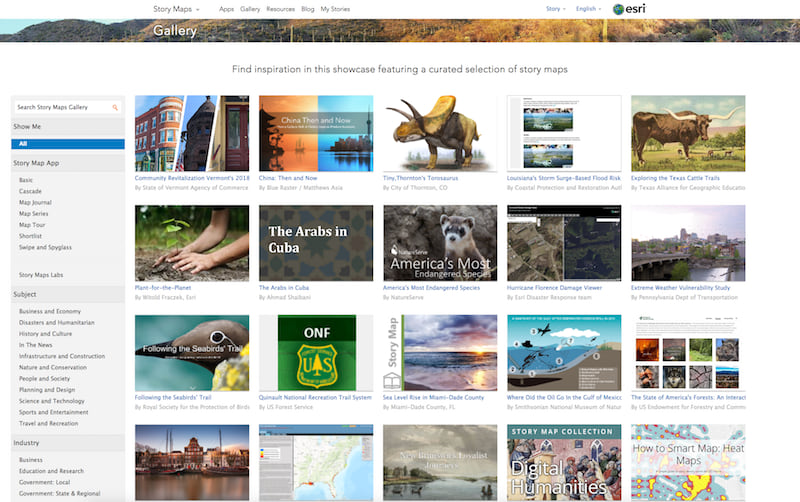Image resolution: width=800 pixels, height=502 pixels.
Task: Open Gallery in top navigation
Action: click(x=250, y=9)
